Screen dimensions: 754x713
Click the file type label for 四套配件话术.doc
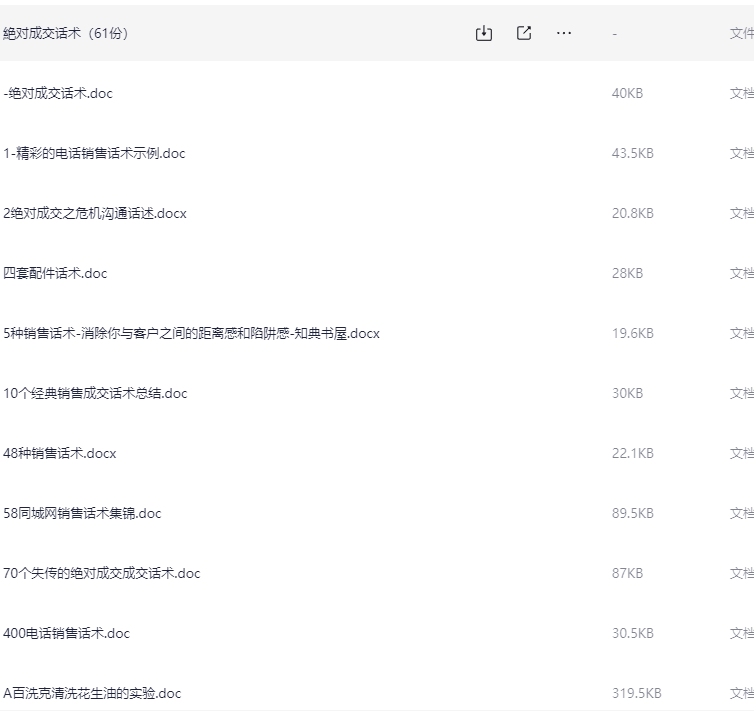pos(741,273)
